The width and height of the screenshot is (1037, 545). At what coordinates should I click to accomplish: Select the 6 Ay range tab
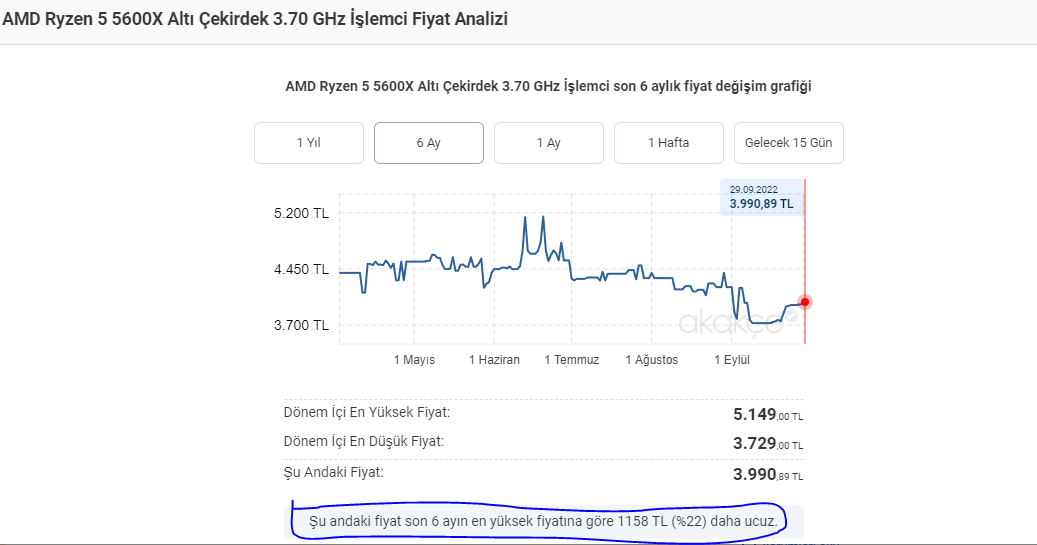coord(428,143)
